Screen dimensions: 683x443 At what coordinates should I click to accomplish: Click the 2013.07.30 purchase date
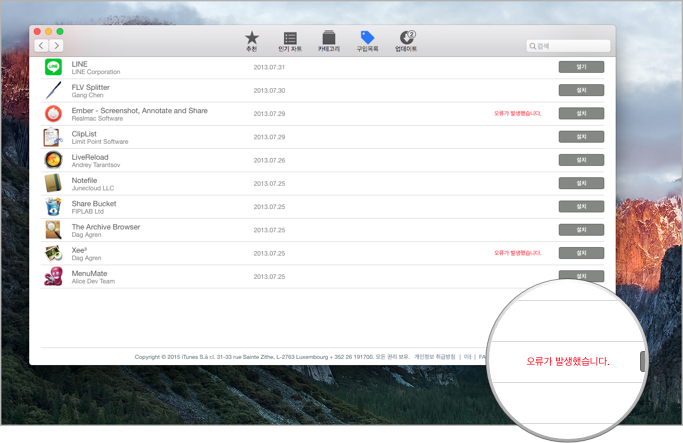269,91
